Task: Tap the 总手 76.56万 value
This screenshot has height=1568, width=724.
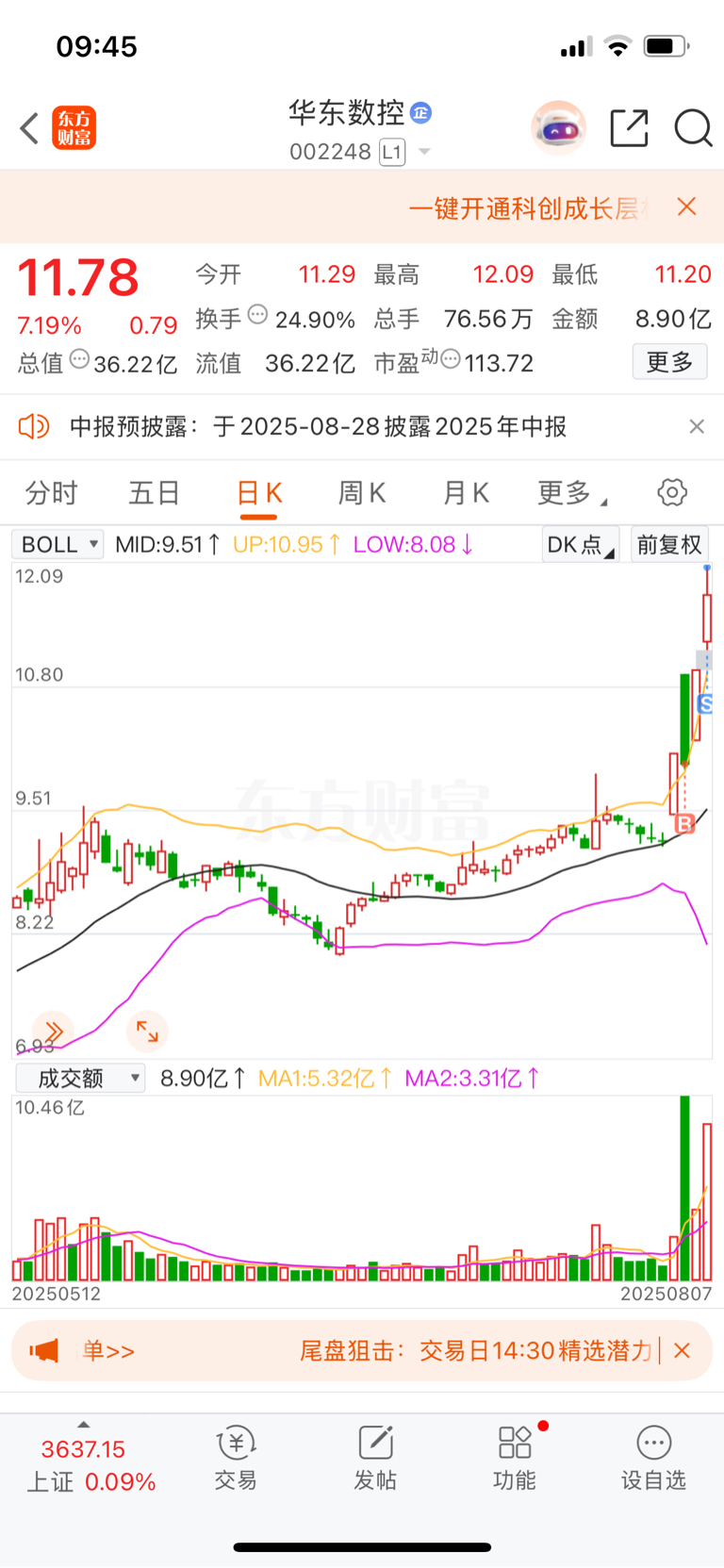Action: 488,319
